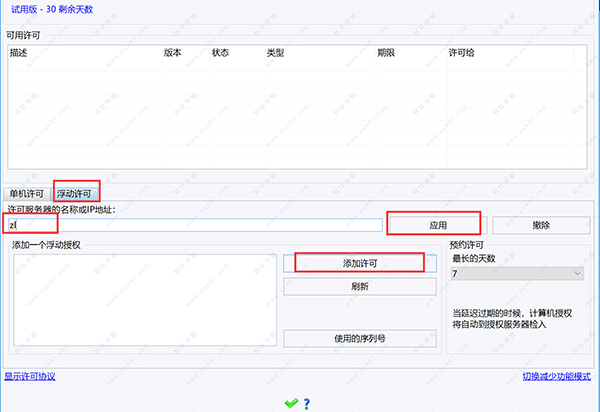The height and width of the screenshot is (412, 600).
Task: Click the 撤除 button
Action: (540, 225)
